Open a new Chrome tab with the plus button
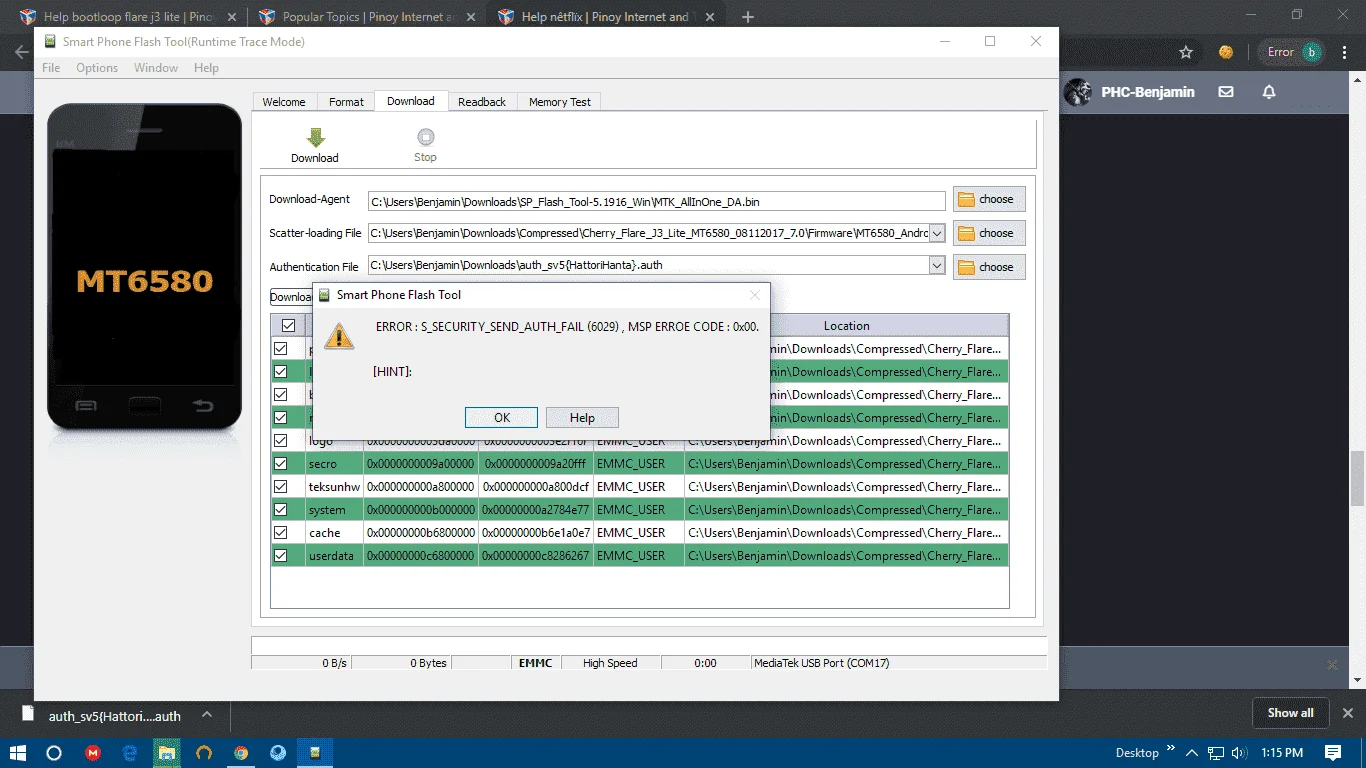Screen dimensions: 1366x768 (748, 17)
